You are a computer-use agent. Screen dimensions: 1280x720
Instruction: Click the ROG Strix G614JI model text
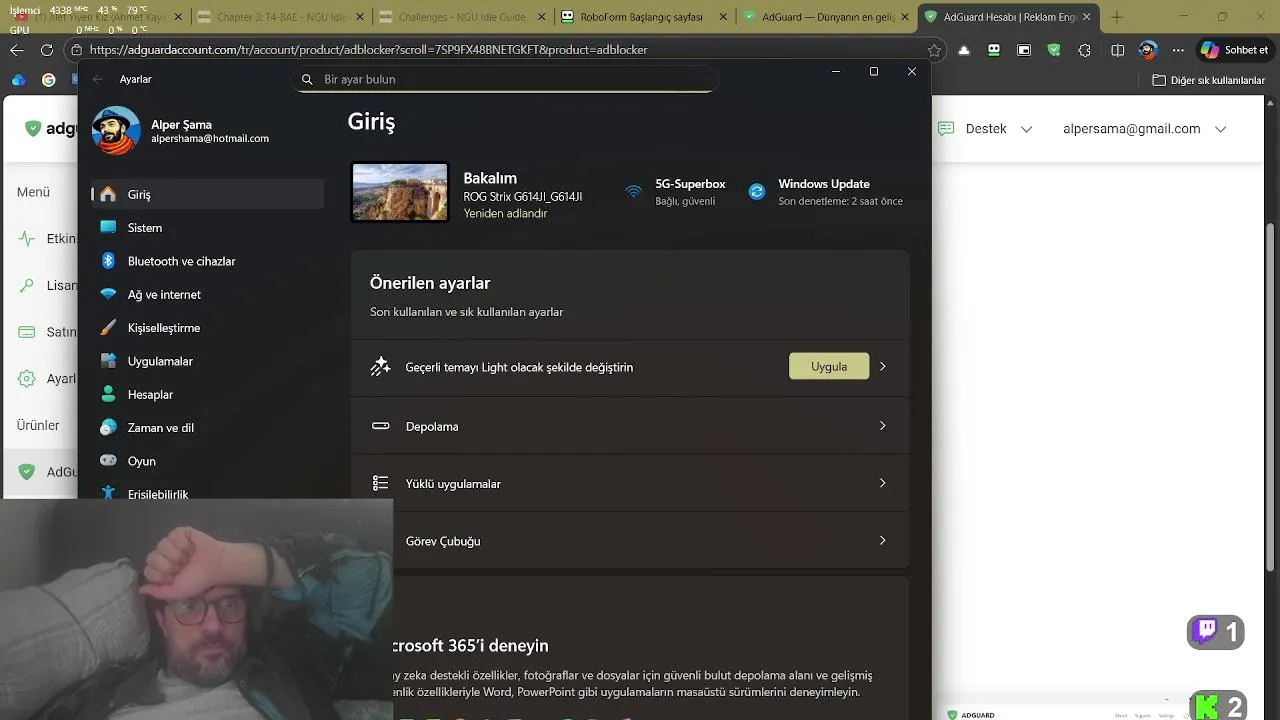523,197
